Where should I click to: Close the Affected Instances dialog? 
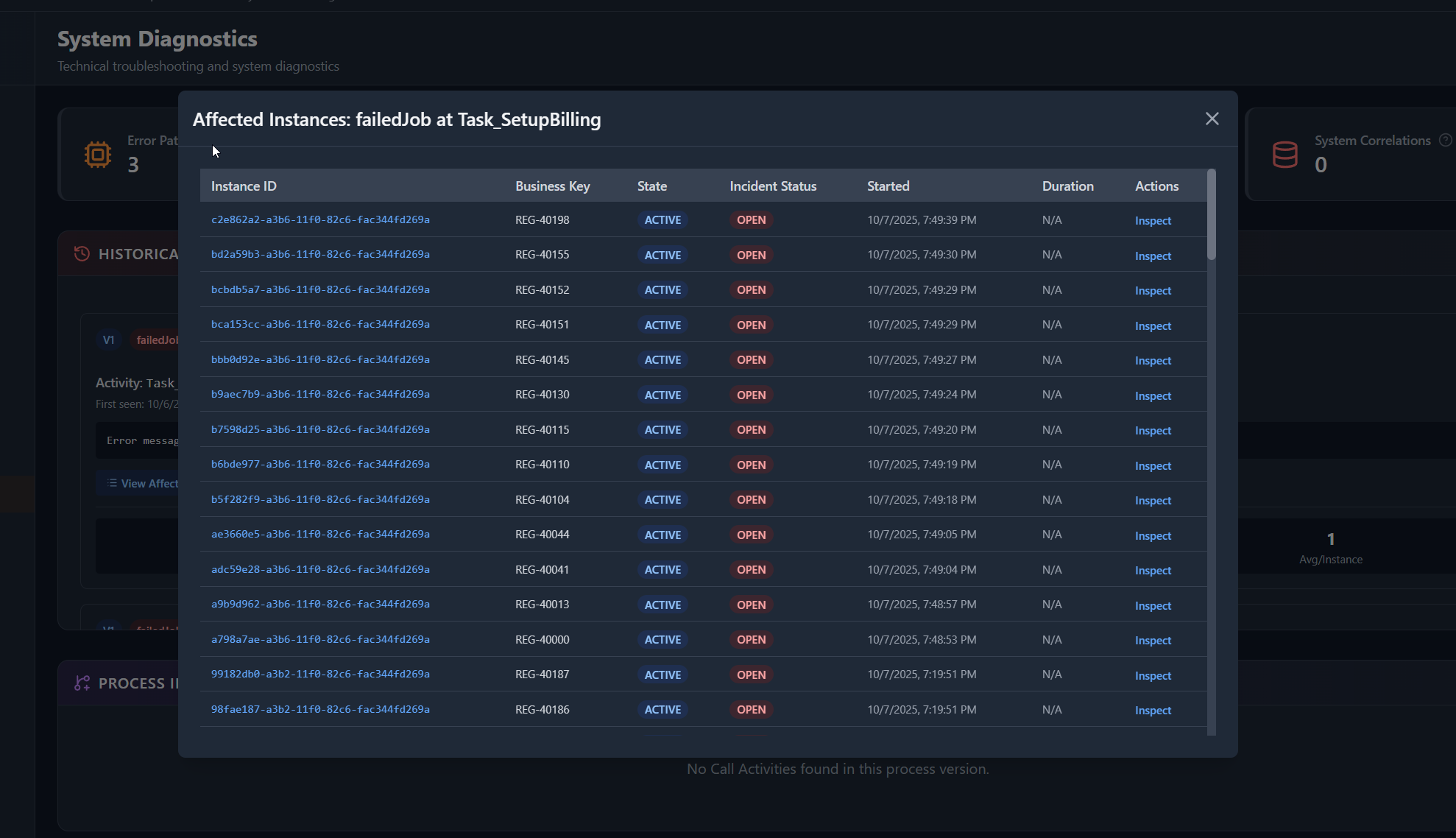[1212, 119]
